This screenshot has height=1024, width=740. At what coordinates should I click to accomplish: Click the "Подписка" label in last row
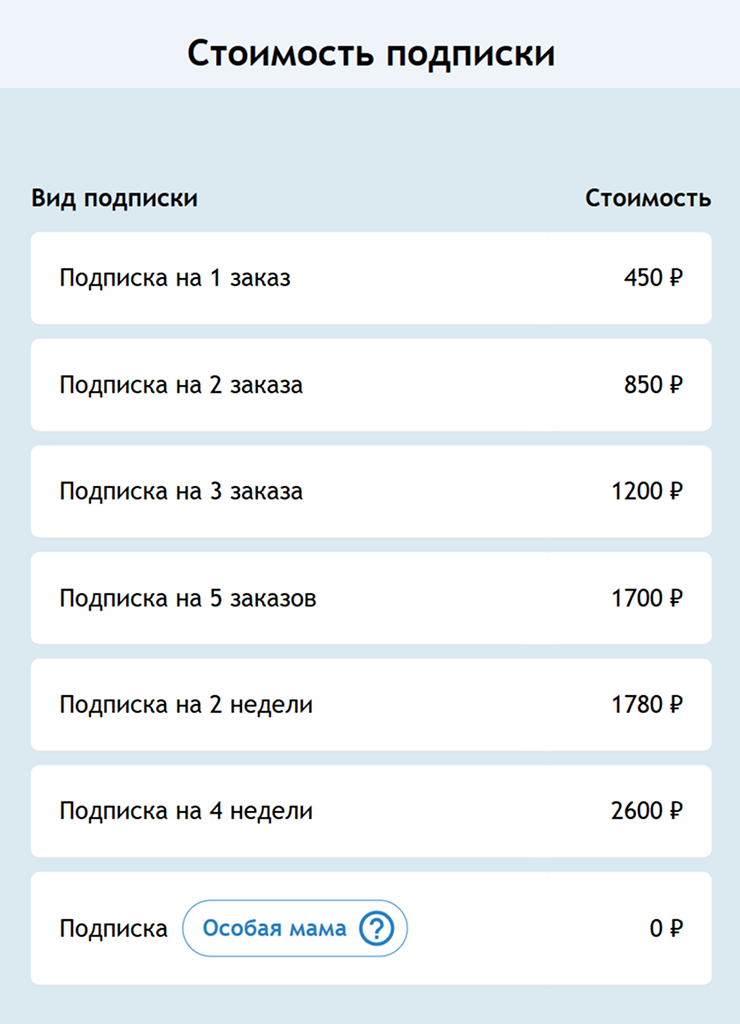tap(113, 929)
